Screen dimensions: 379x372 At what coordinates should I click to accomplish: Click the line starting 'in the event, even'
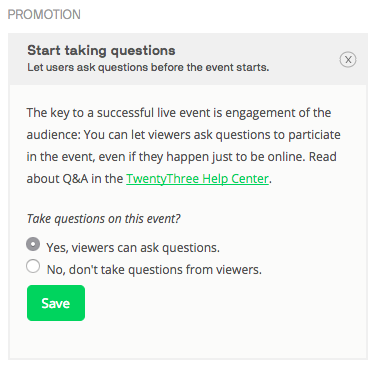(x=181, y=157)
